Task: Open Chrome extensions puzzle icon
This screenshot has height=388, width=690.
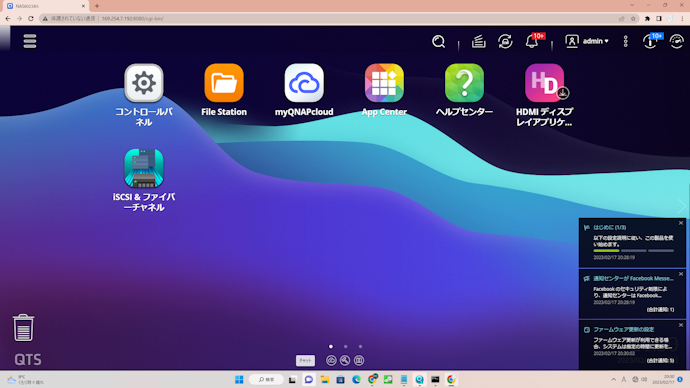Action: pyautogui.click(x=647, y=18)
